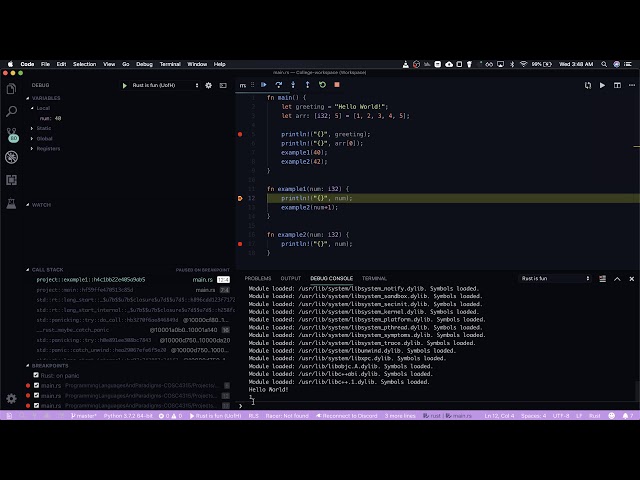The height and width of the screenshot is (480, 640).
Task: Split the editor to the side
Action: [617, 85]
